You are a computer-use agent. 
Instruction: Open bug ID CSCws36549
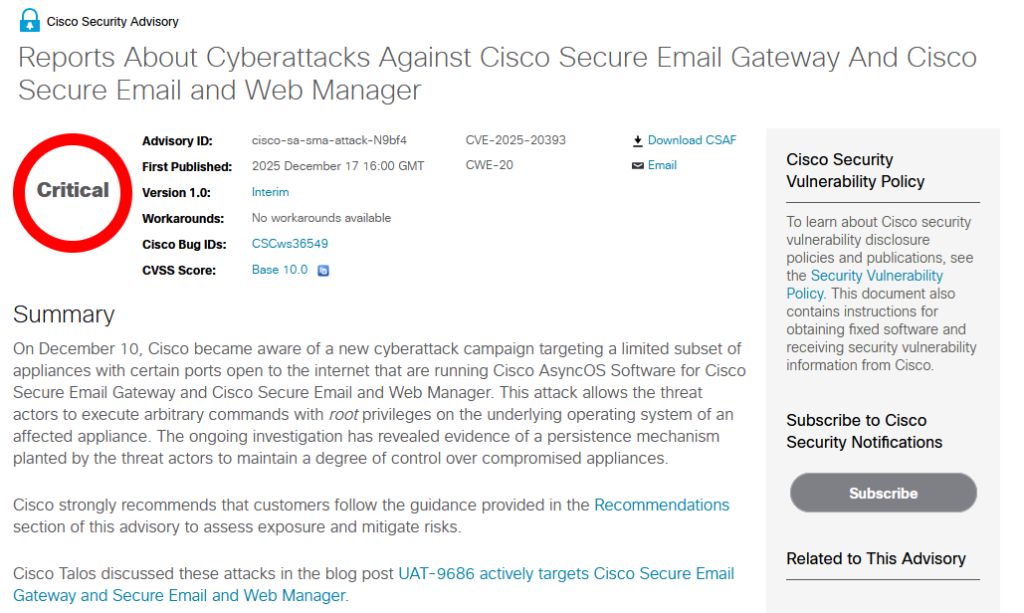(290, 244)
